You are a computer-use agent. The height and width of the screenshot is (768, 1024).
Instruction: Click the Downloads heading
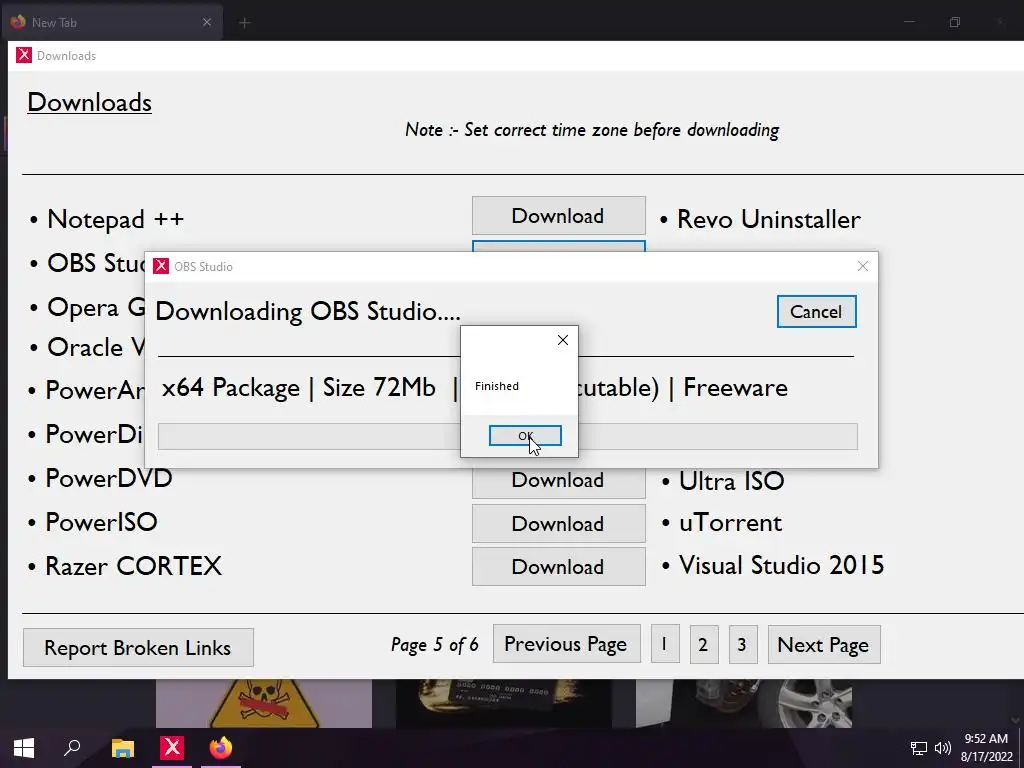pos(89,103)
